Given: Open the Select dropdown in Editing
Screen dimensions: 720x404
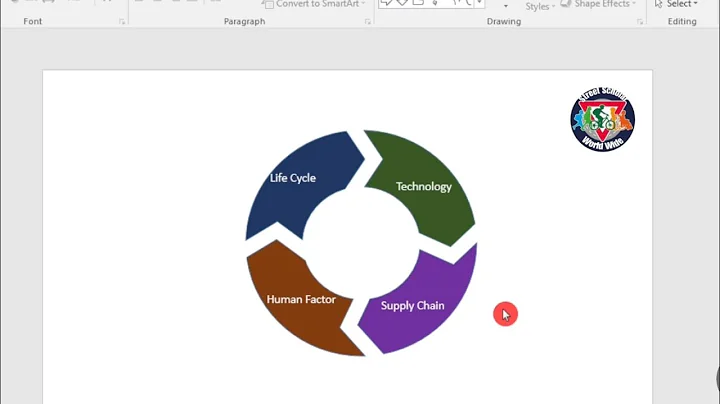Looking at the screenshot, I should point(676,4).
